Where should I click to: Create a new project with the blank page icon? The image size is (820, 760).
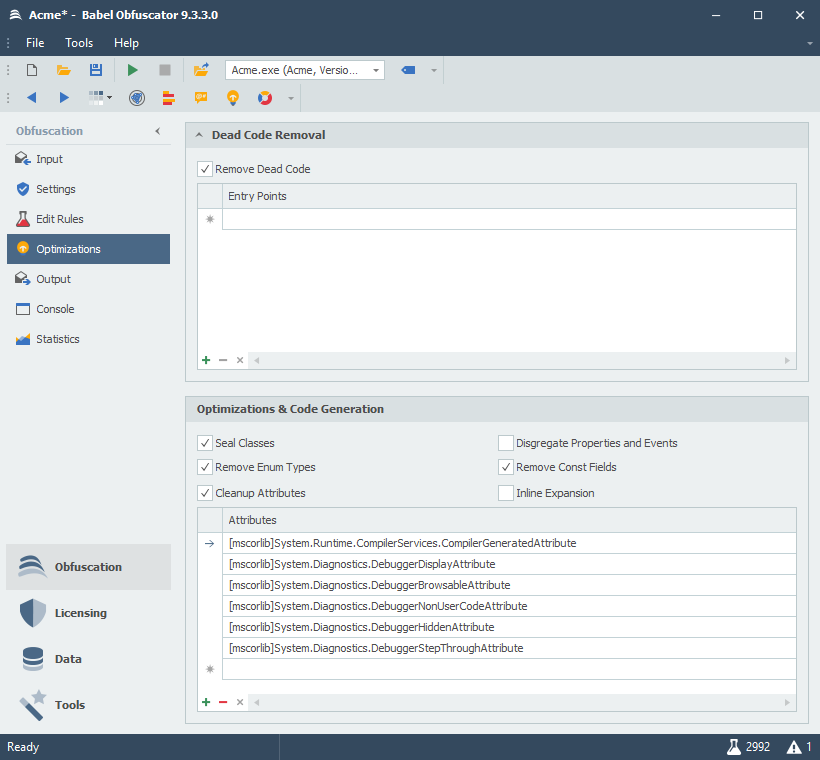[x=32, y=70]
